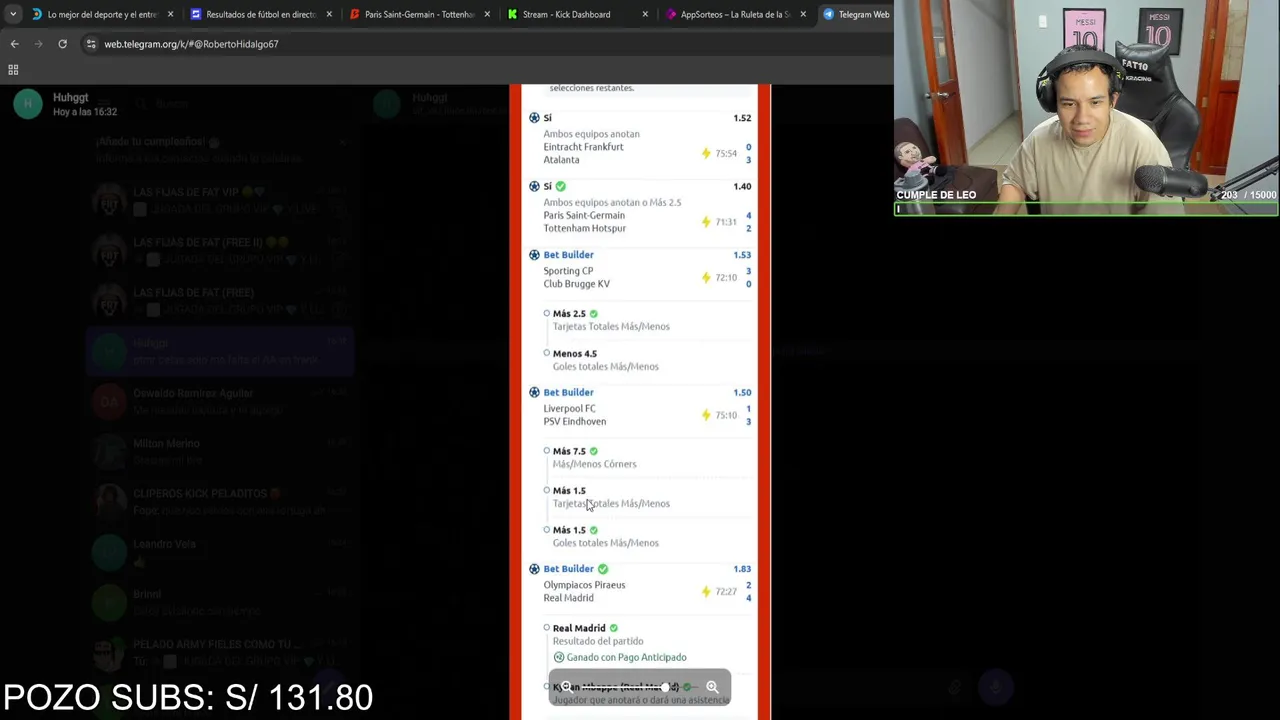
Task: Click bullet marker beside 'Menos 4.5'
Action: coord(547,353)
